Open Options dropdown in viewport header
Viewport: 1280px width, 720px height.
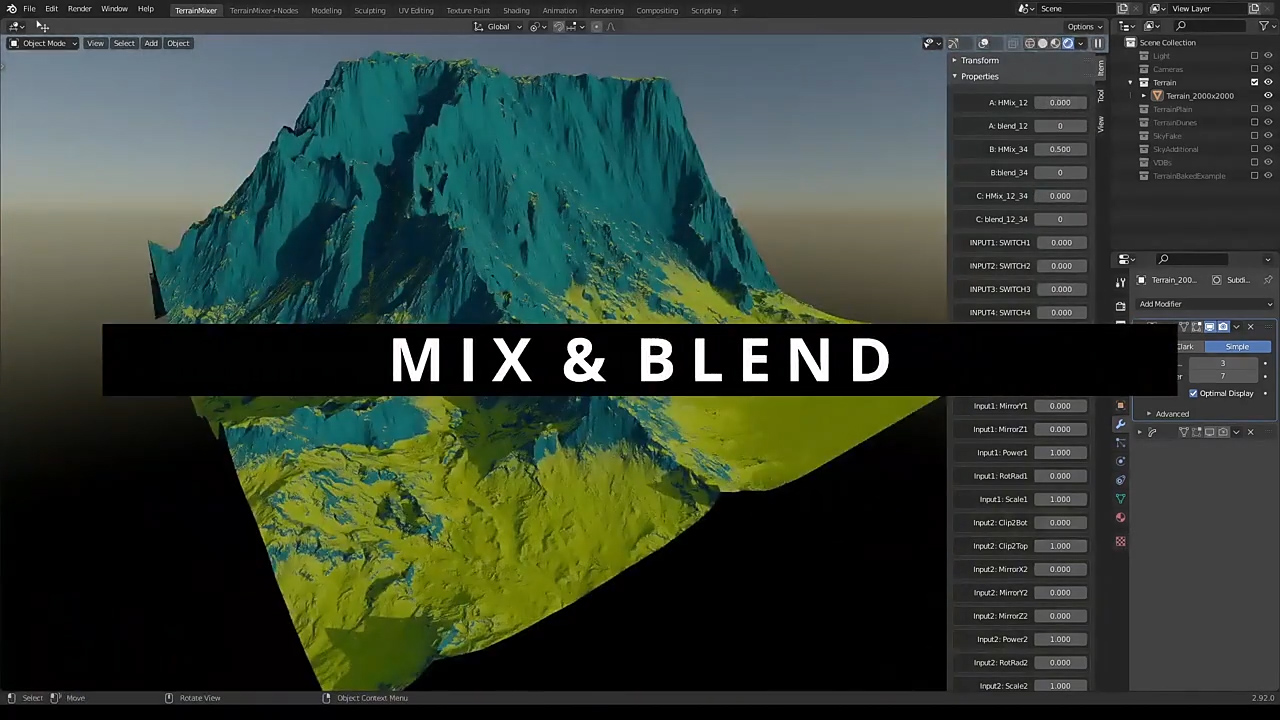(1084, 27)
